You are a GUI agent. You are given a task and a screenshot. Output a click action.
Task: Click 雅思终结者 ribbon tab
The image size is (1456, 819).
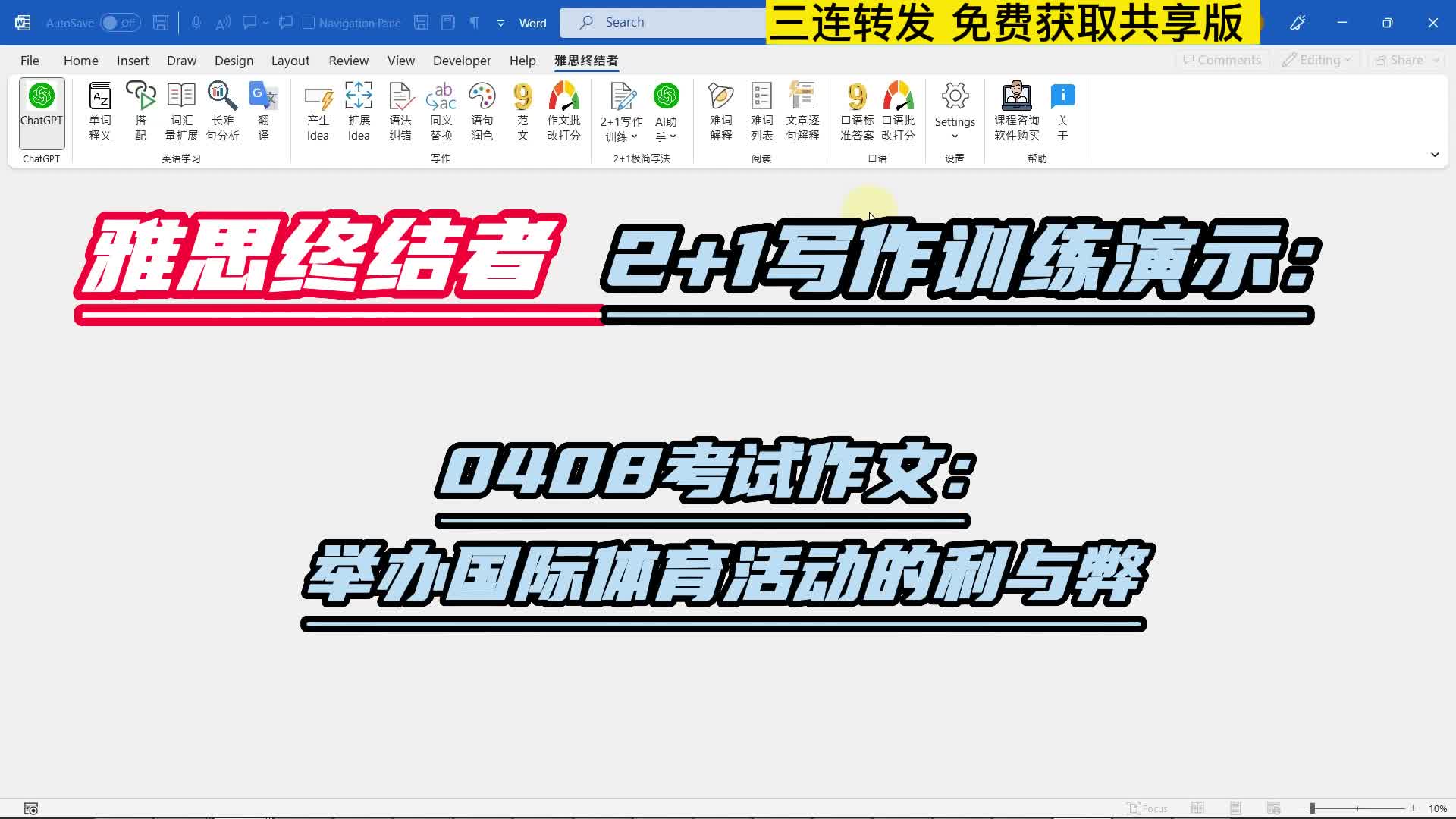pyautogui.click(x=586, y=60)
